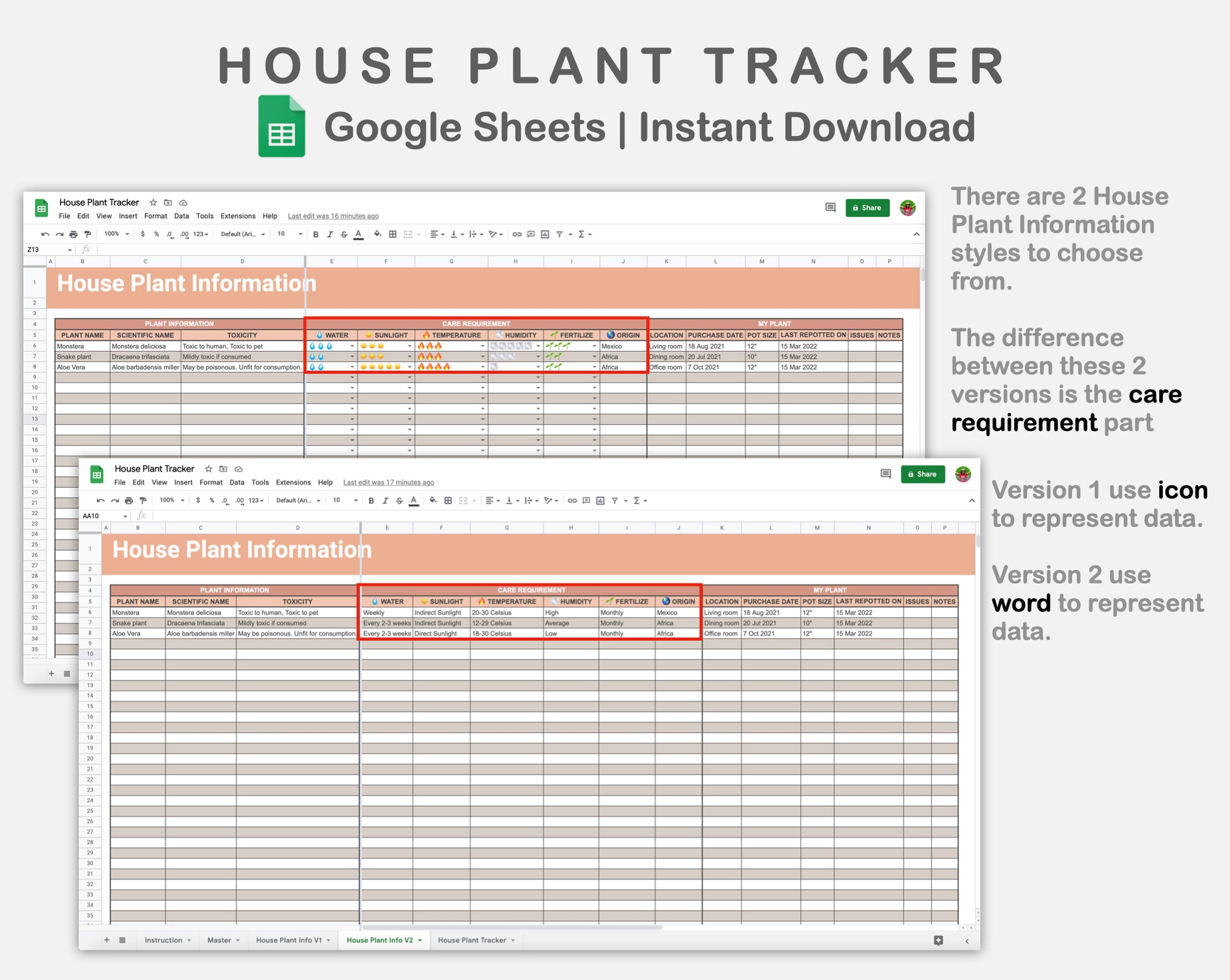Viewport: 1230px width, 980px height.
Task: Open the Default (Ari... font dropdown in front window
Action: tap(298, 500)
